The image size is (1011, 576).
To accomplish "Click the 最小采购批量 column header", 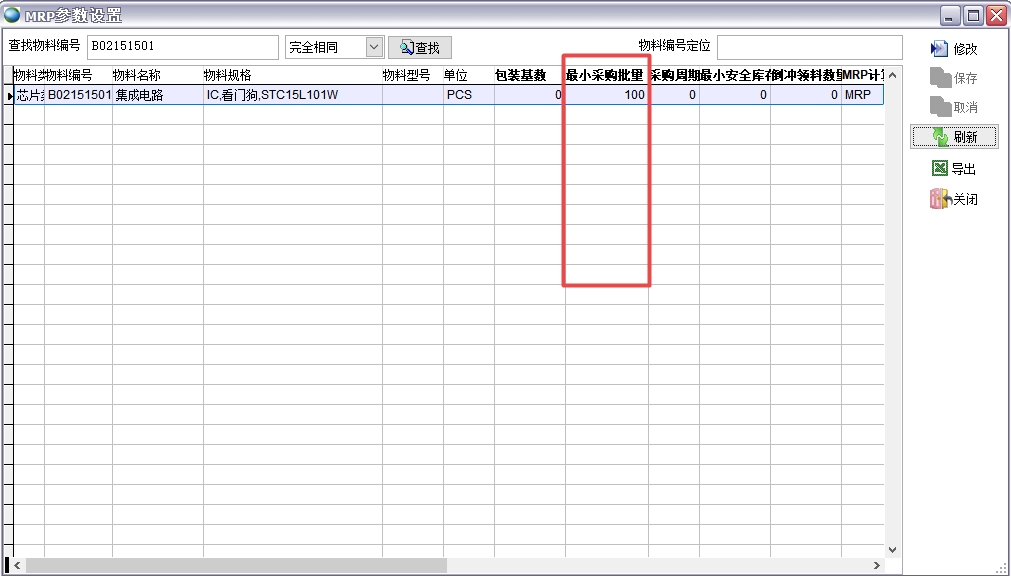I will point(605,76).
